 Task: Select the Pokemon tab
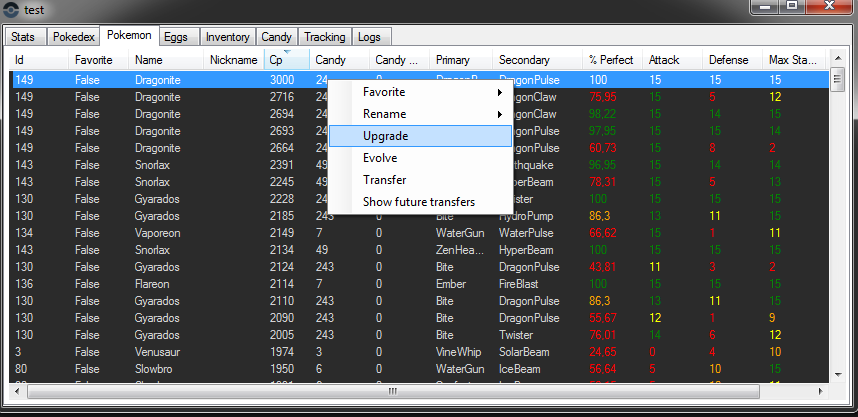pyautogui.click(x=130, y=35)
